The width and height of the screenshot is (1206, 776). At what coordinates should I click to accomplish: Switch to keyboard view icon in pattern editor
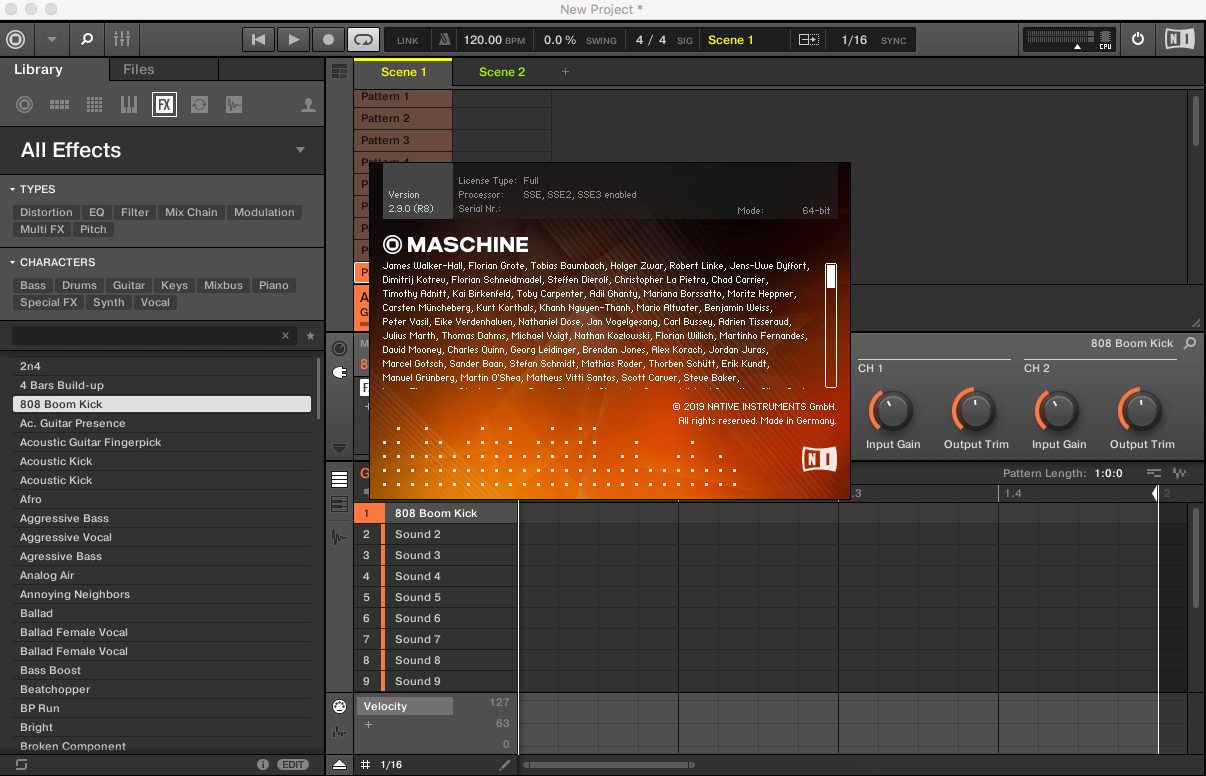click(339, 504)
